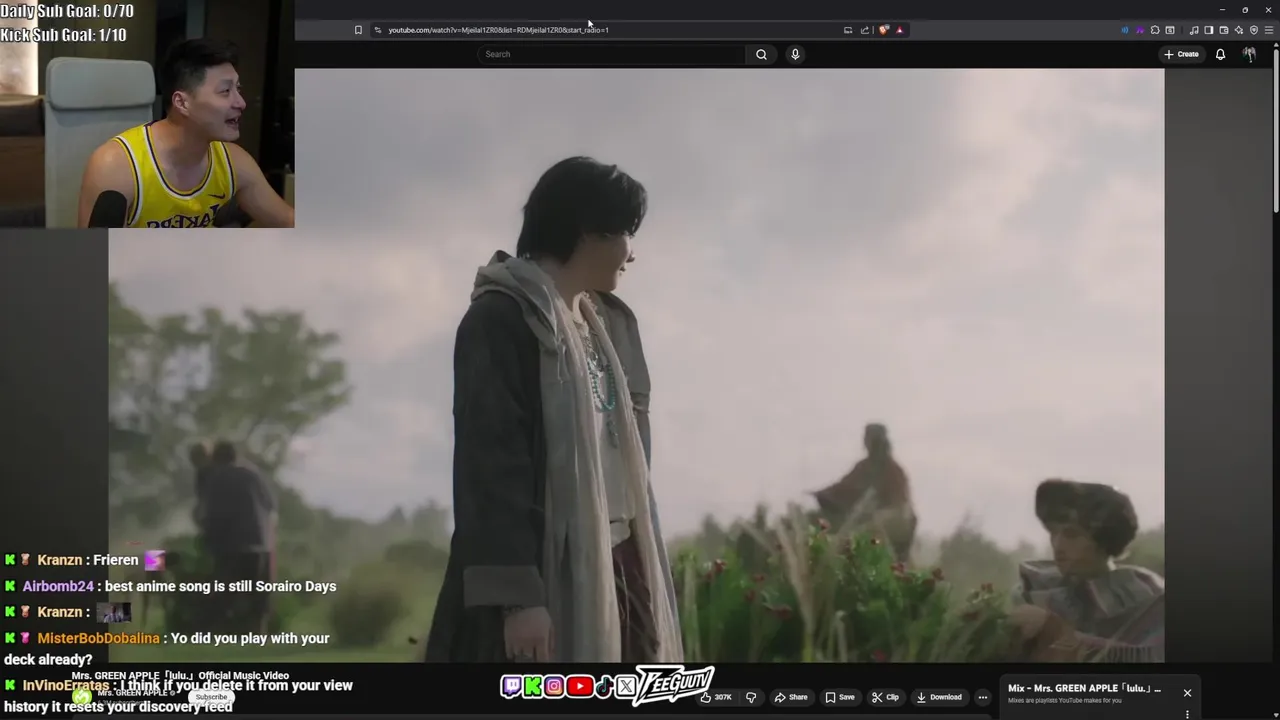Open the Mix playlist vertical dots menu
This screenshot has height=720, width=1280.
(x=1187, y=714)
